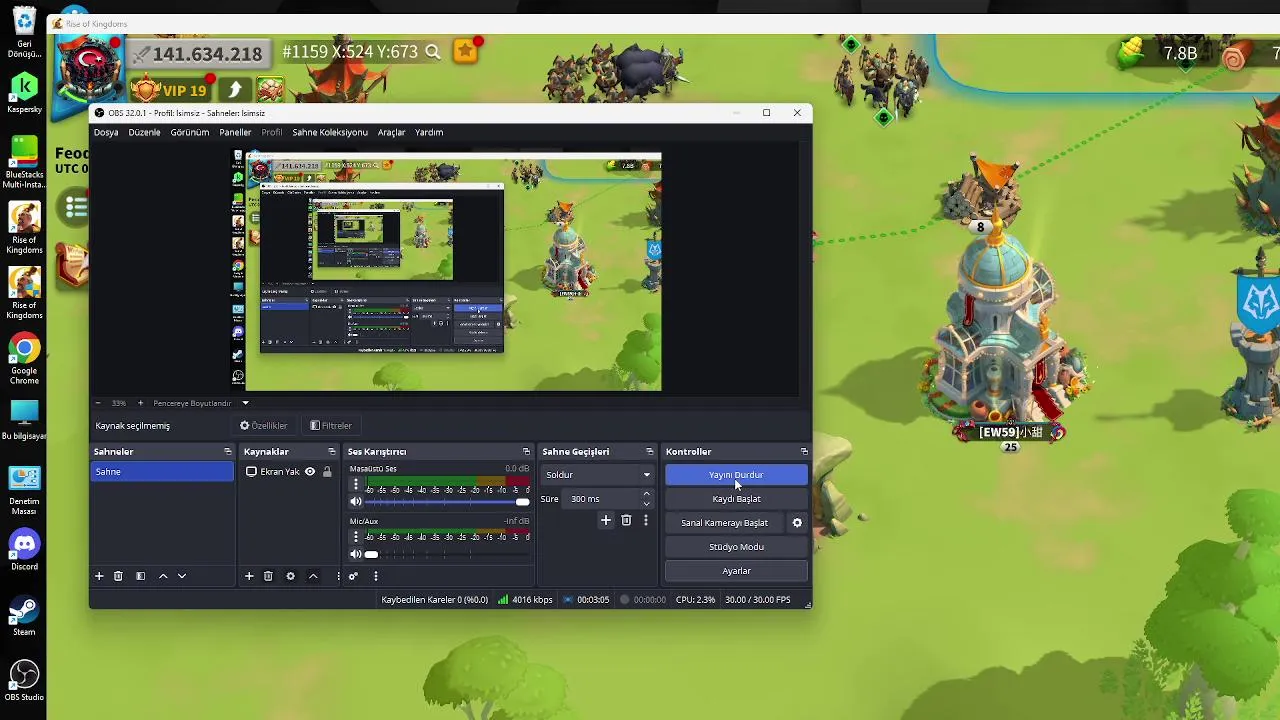This screenshot has width=1280, height=720.
Task: Click Yayını Durdur to stop streaming
Action: pyautogui.click(x=736, y=475)
